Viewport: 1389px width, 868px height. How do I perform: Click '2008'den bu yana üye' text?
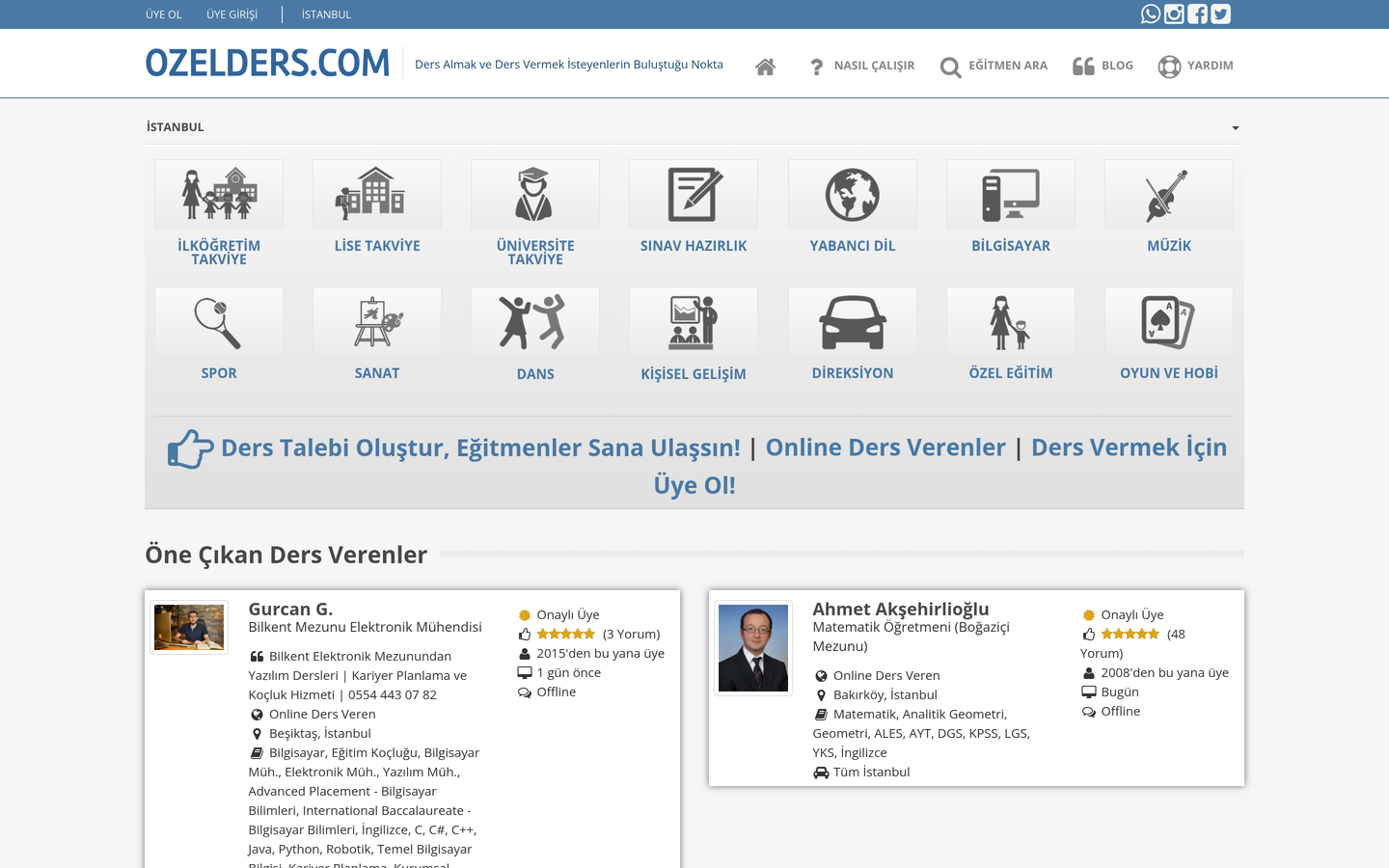click(1165, 673)
